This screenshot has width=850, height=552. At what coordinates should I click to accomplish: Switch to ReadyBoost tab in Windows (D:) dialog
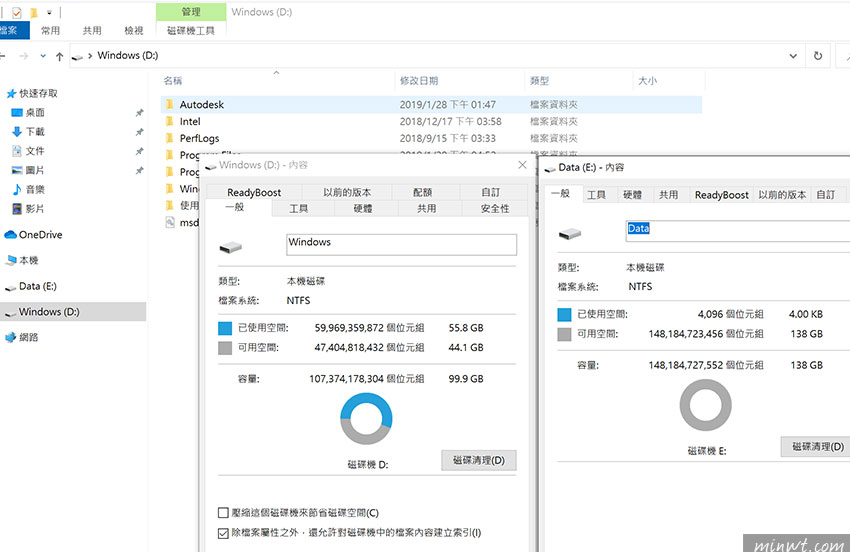(x=254, y=192)
